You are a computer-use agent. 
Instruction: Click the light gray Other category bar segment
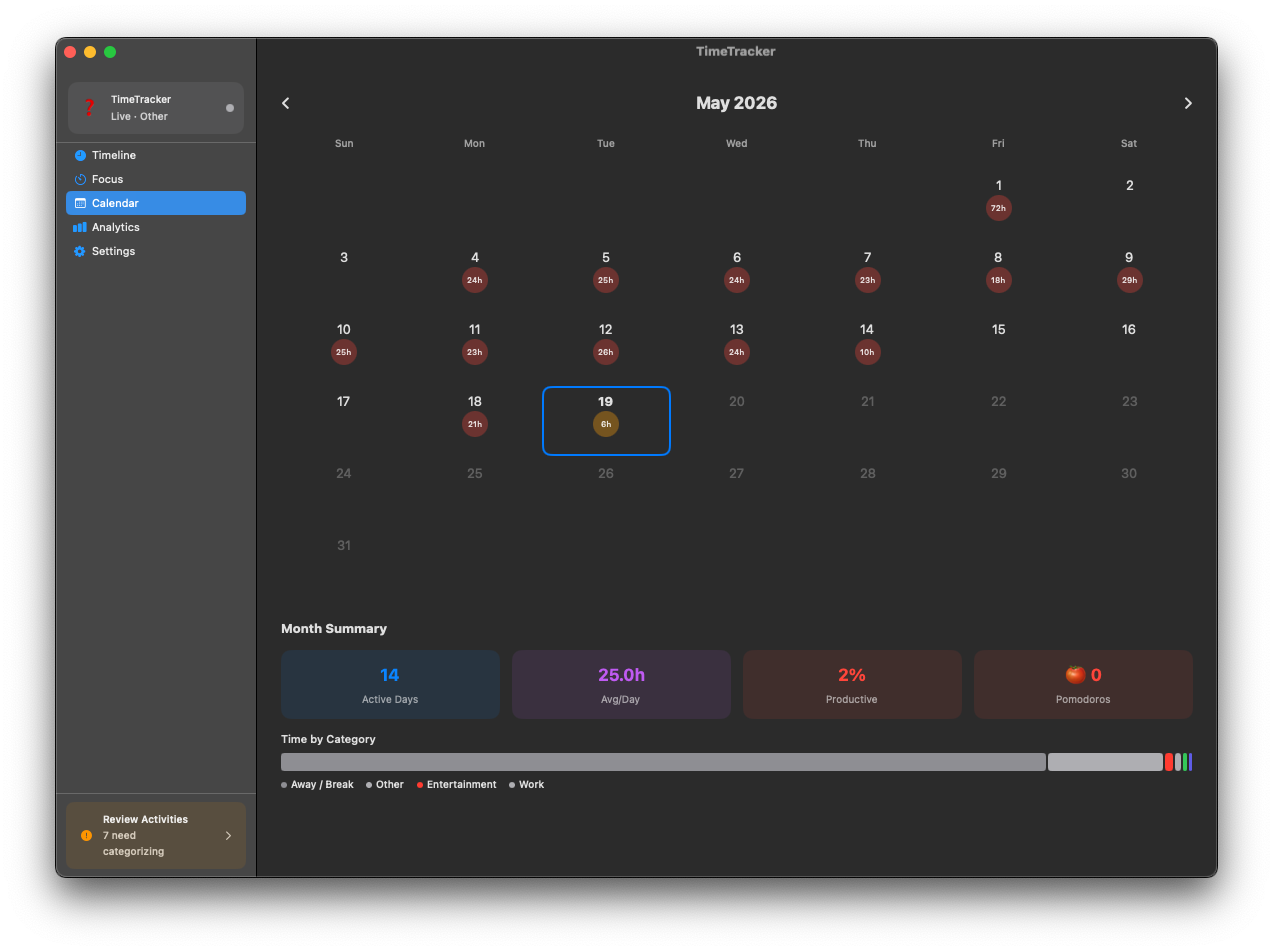[x=1105, y=762]
